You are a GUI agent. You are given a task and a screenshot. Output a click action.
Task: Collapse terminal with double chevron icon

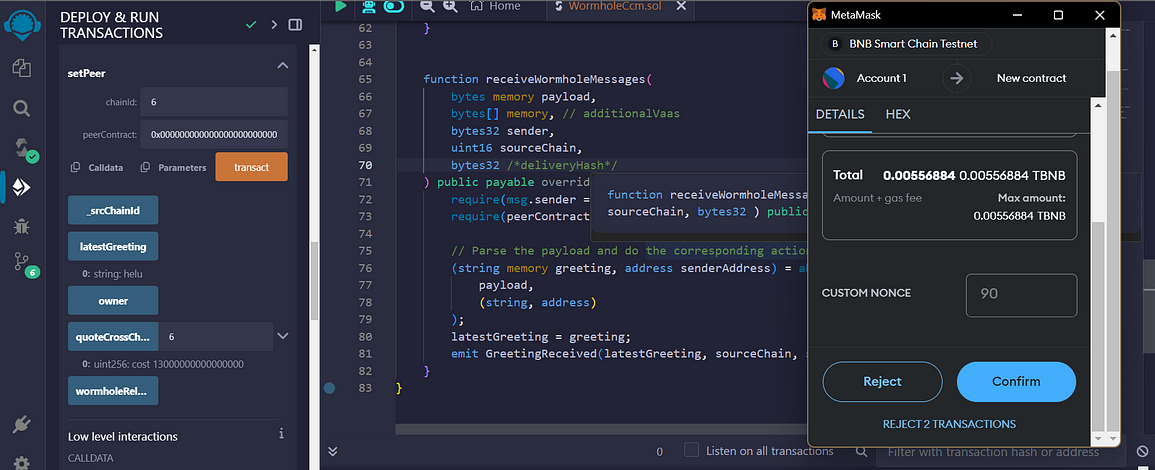pos(333,451)
